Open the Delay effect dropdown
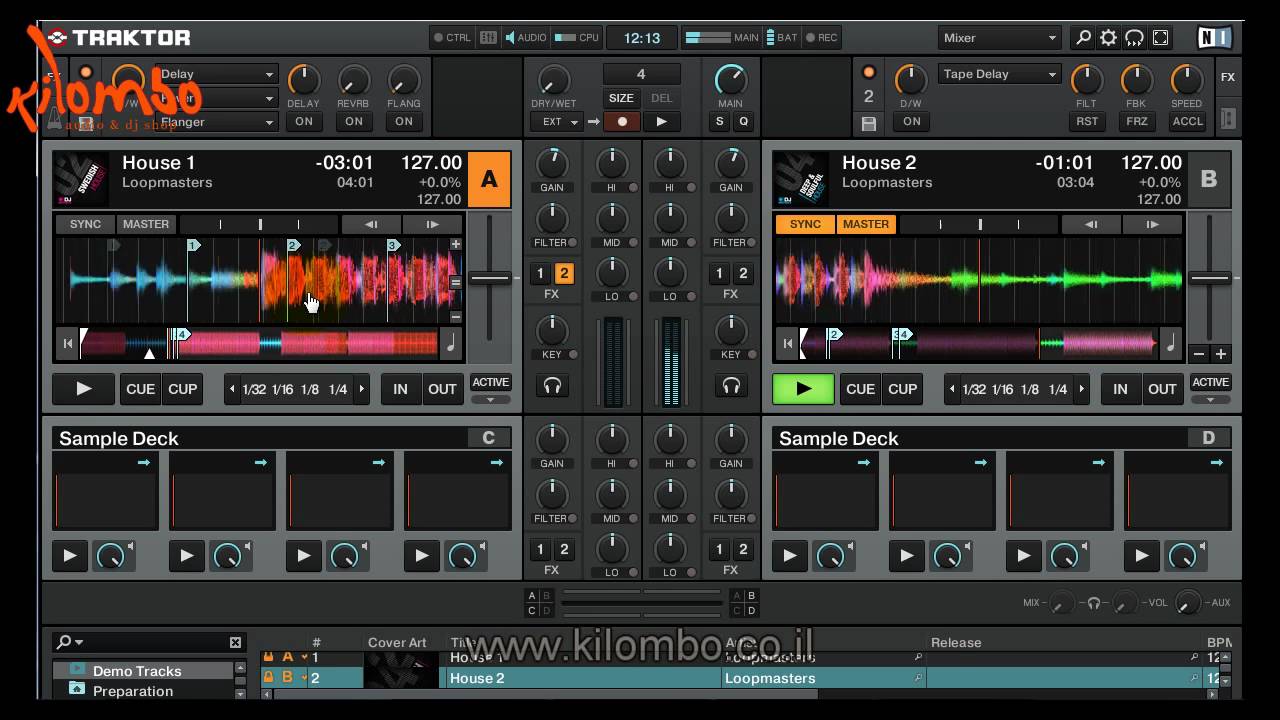The width and height of the screenshot is (1280, 720). (216, 74)
